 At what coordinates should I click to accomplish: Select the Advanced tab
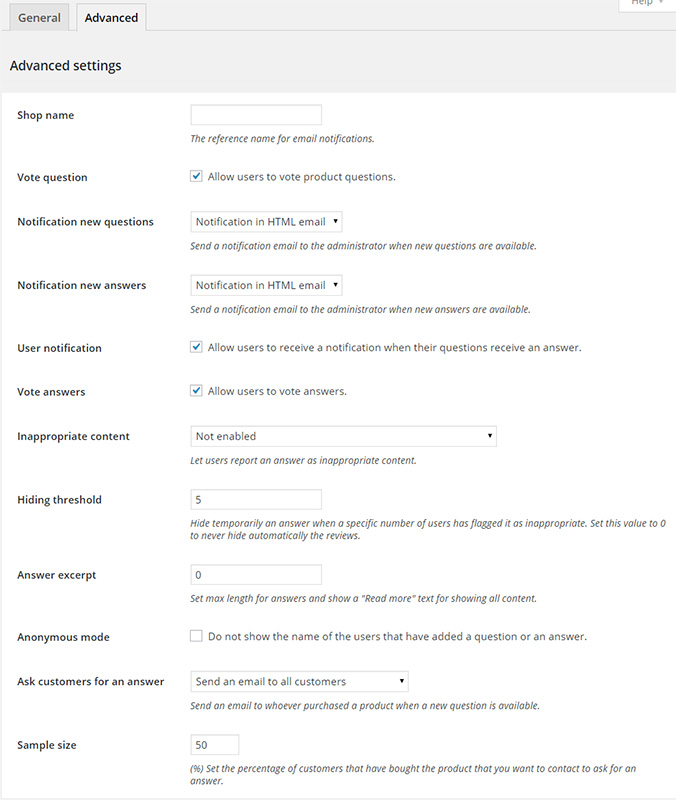click(111, 17)
